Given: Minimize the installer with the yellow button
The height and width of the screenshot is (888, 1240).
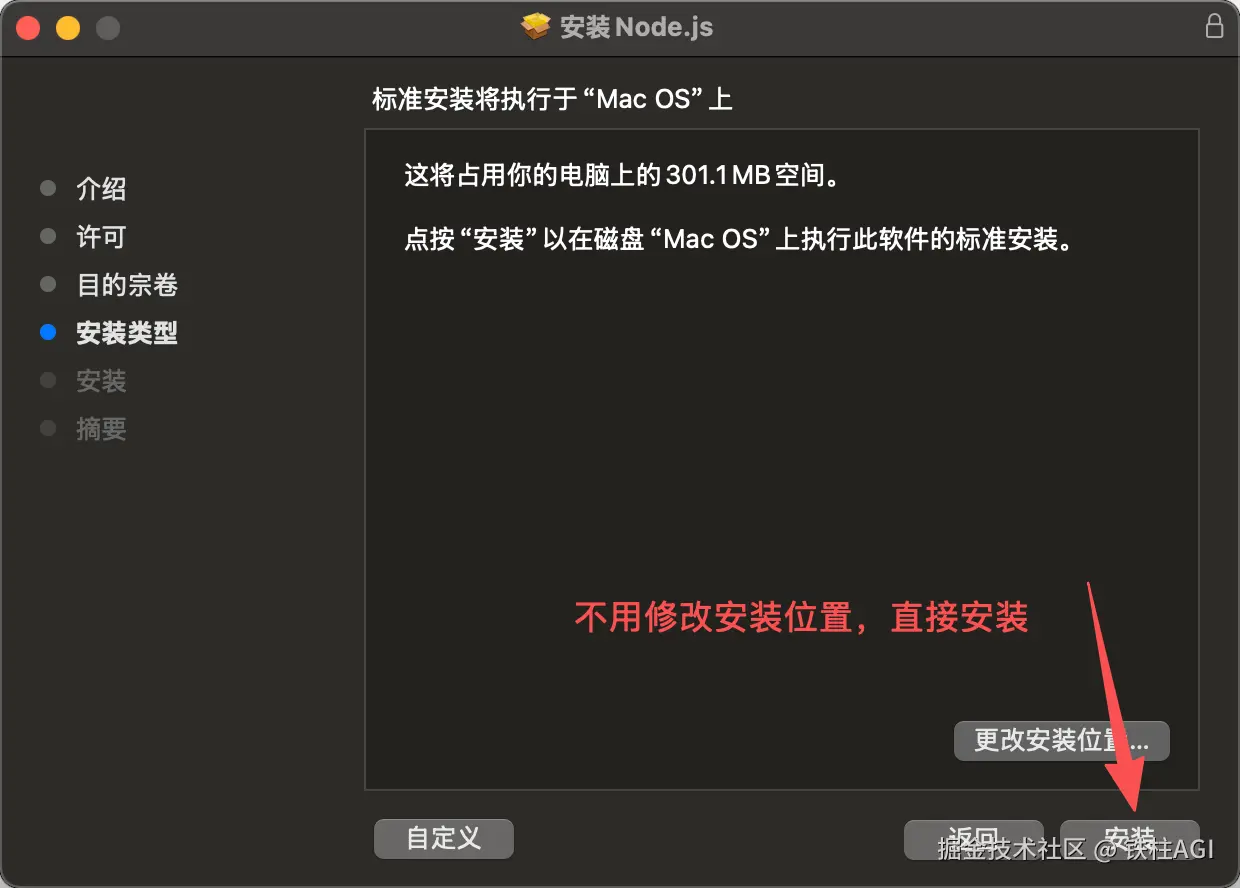Looking at the screenshot, I should (67, 28).
